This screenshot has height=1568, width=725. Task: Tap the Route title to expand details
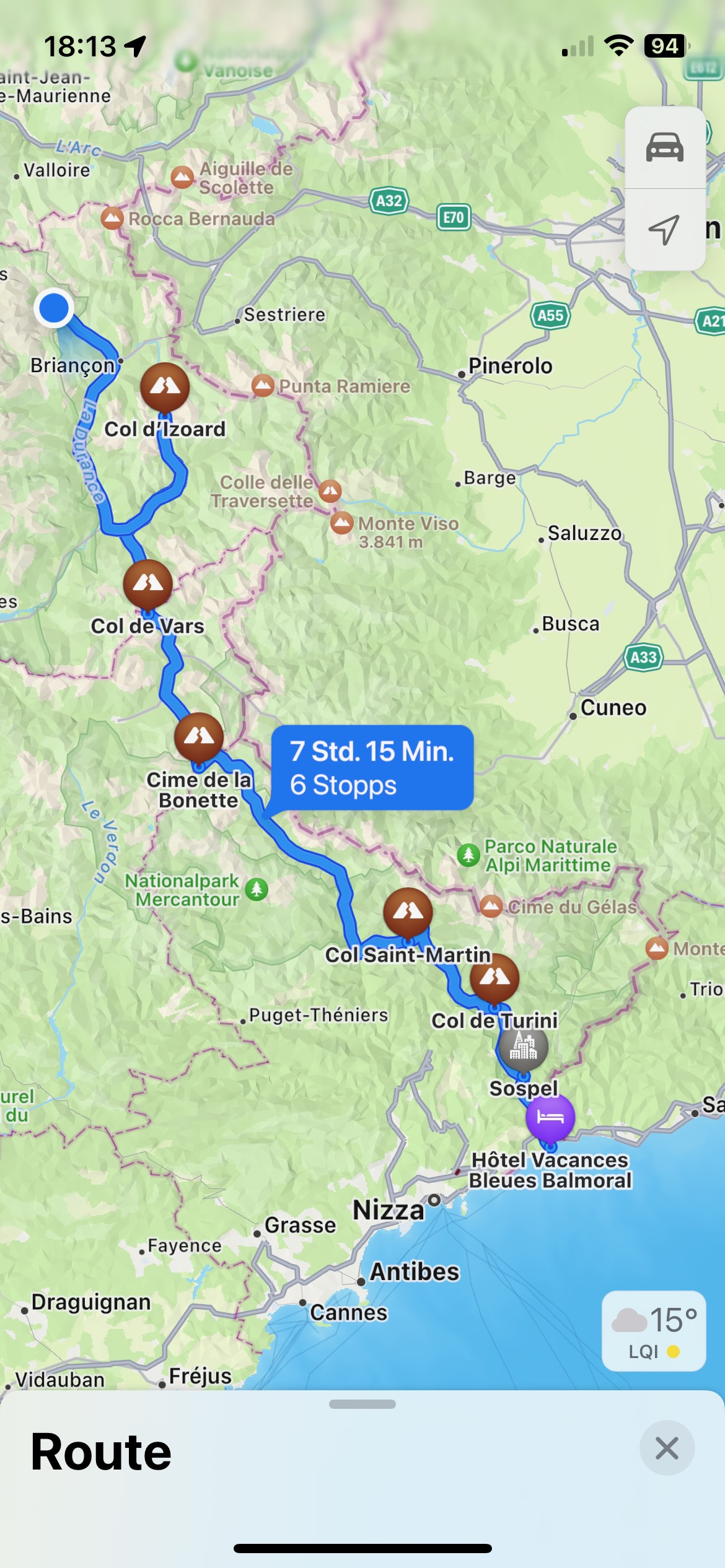101,1452
